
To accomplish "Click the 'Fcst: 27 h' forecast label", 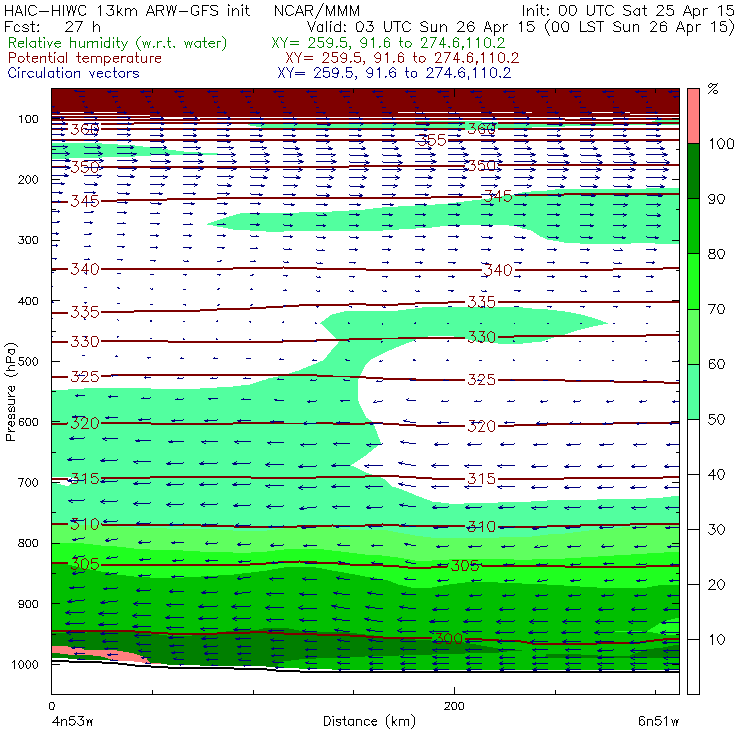I will point(52,26).
